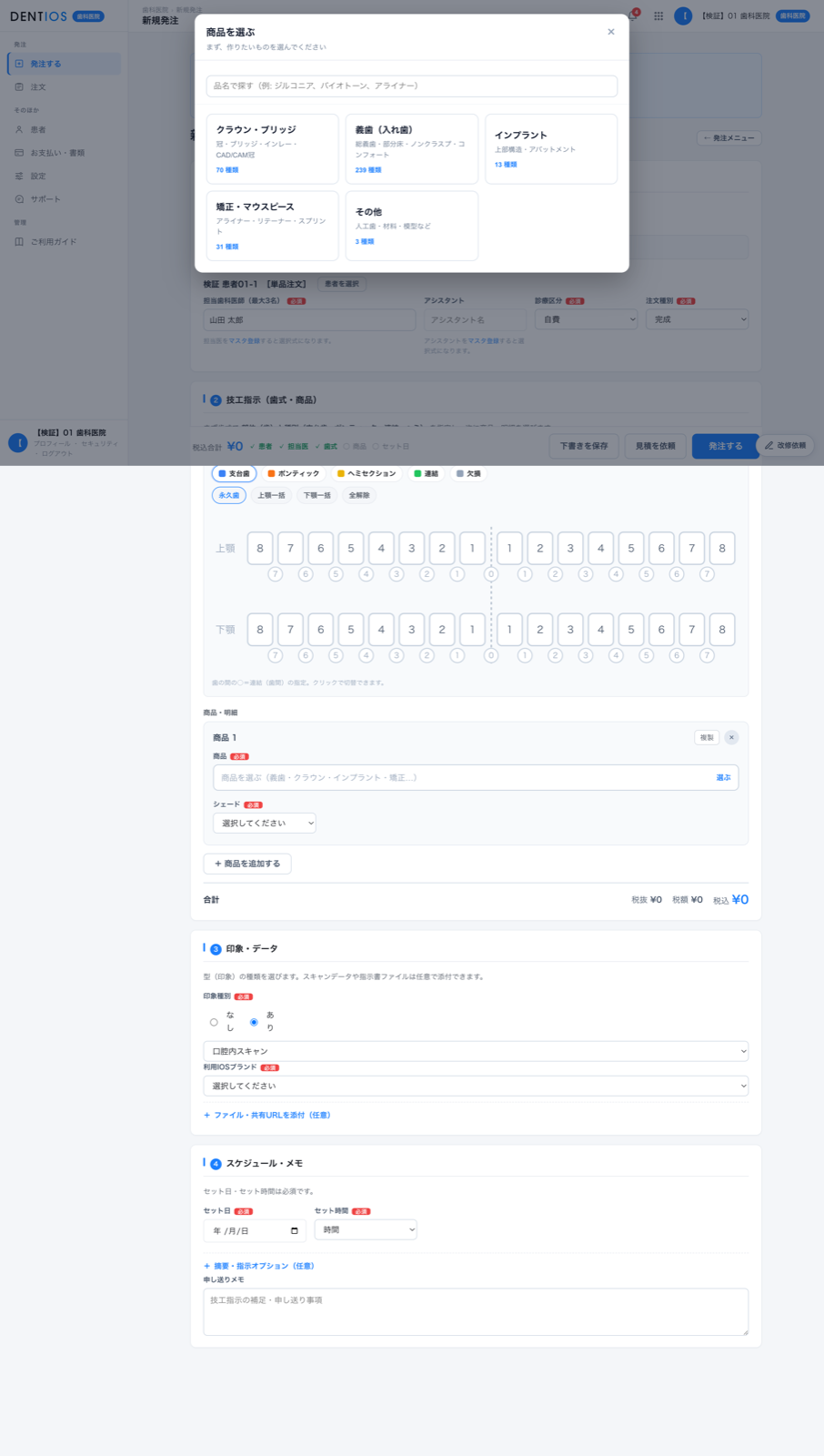
Task: Remove 商品 1 with its round × icon
Action: 731,737
